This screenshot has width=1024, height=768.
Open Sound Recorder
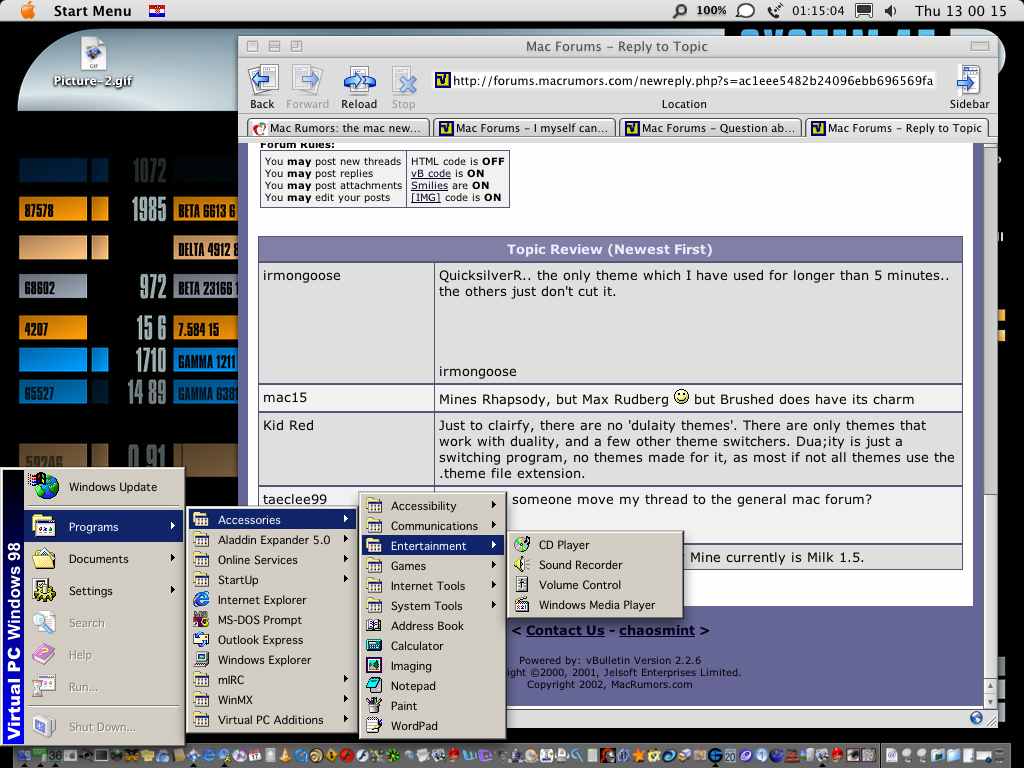pos(580,565)
